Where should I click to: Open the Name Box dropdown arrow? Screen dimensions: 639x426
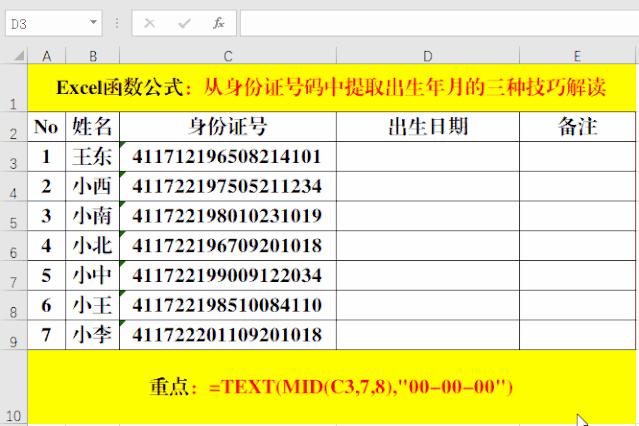93,22
